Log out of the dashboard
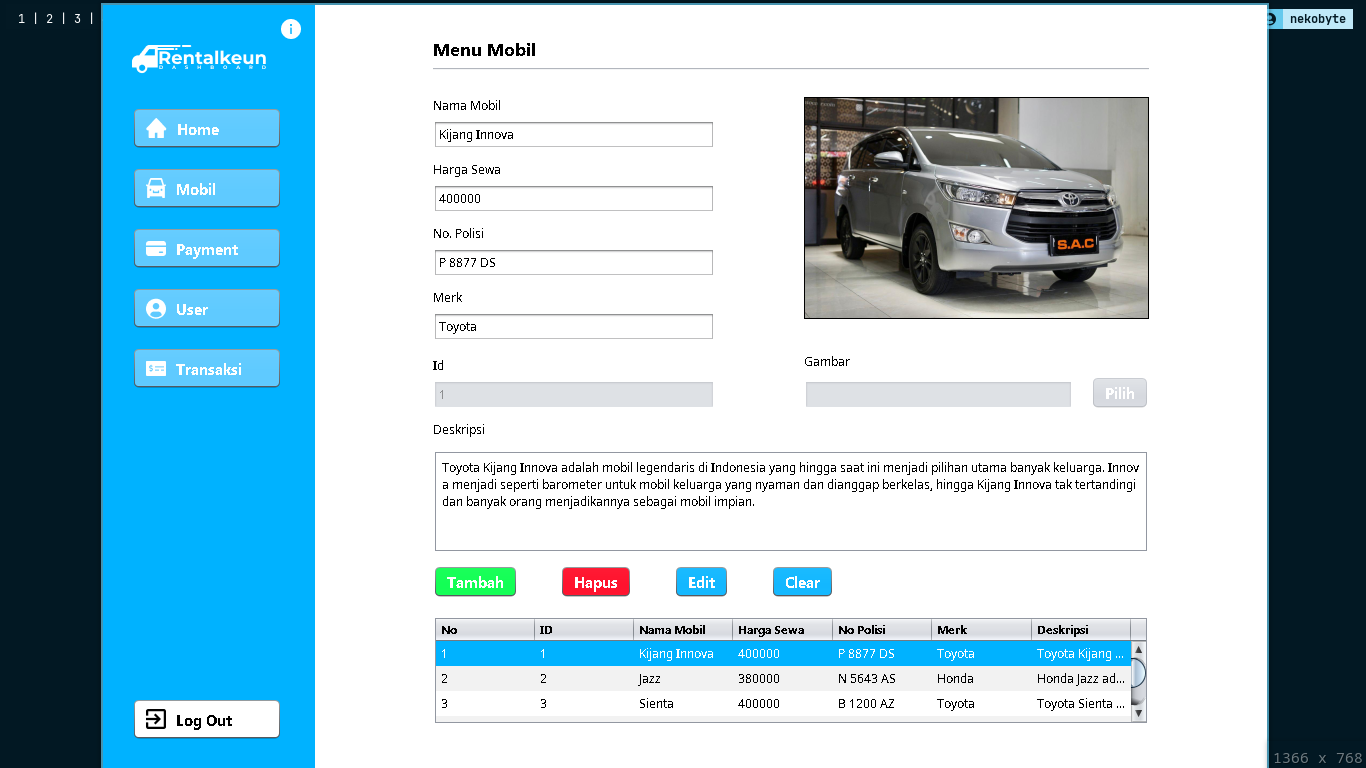The image size is (1366, 768). (x=207, y=720)
